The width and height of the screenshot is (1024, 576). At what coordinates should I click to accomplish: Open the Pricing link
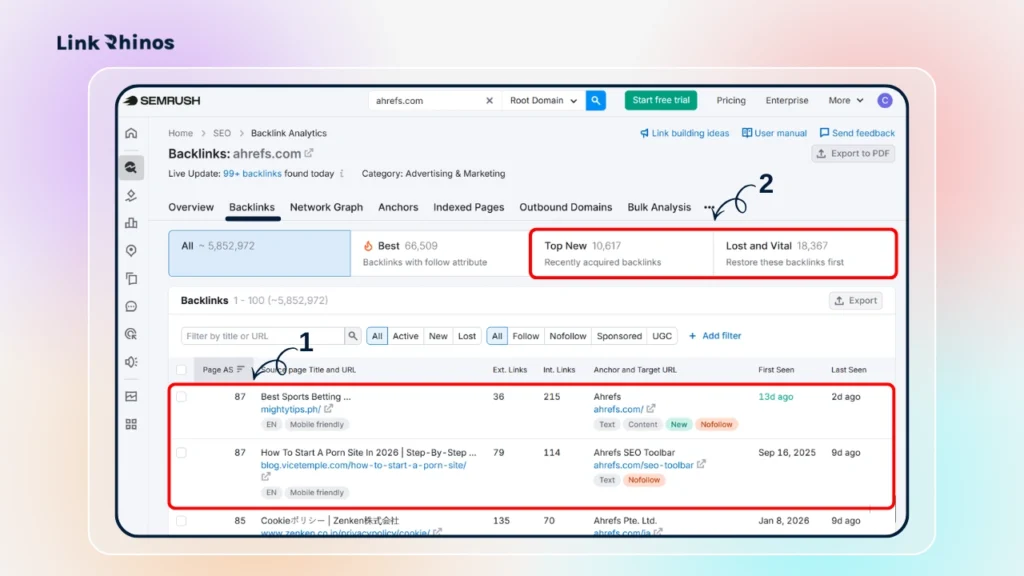[731, 101]
